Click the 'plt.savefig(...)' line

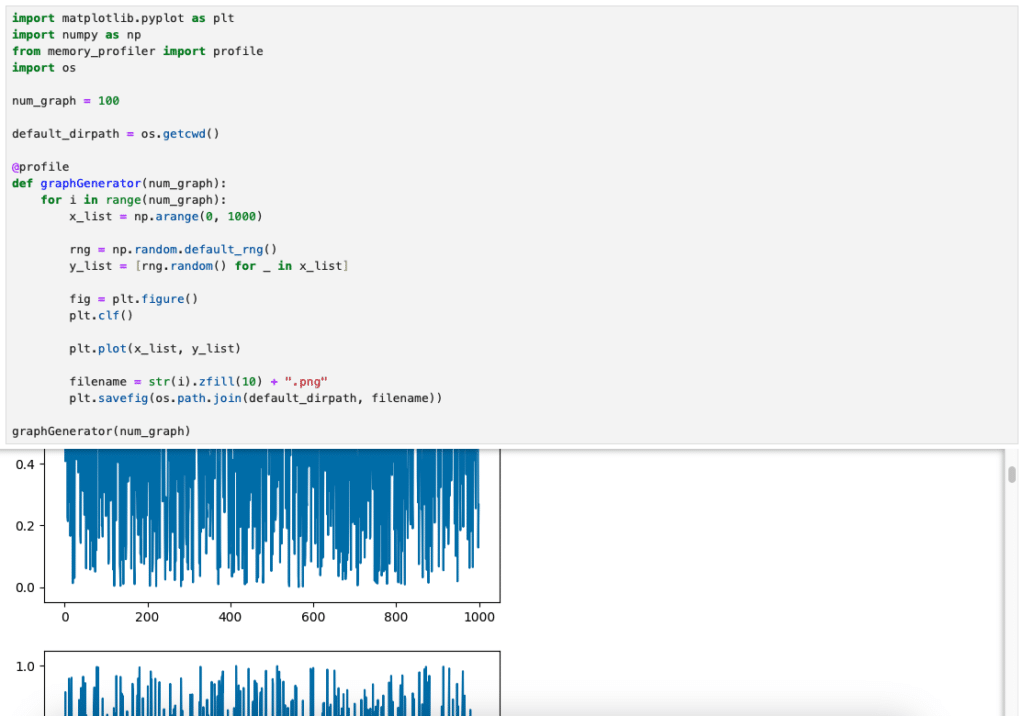(x=255, y=398)
